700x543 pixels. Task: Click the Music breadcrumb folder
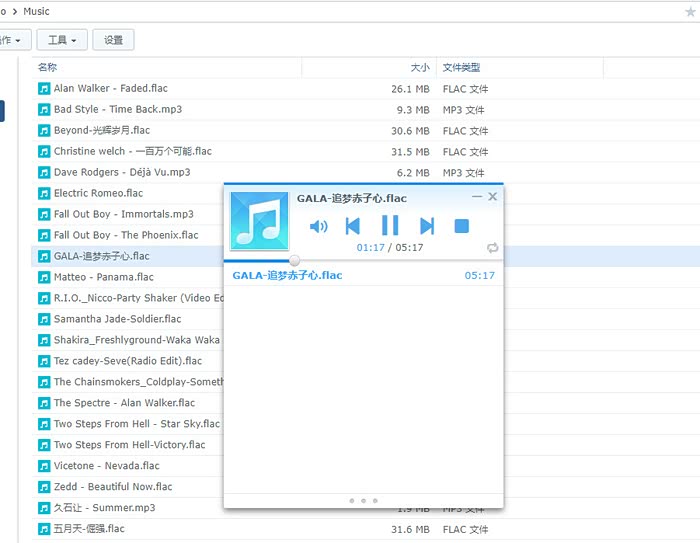pos(35,12)
